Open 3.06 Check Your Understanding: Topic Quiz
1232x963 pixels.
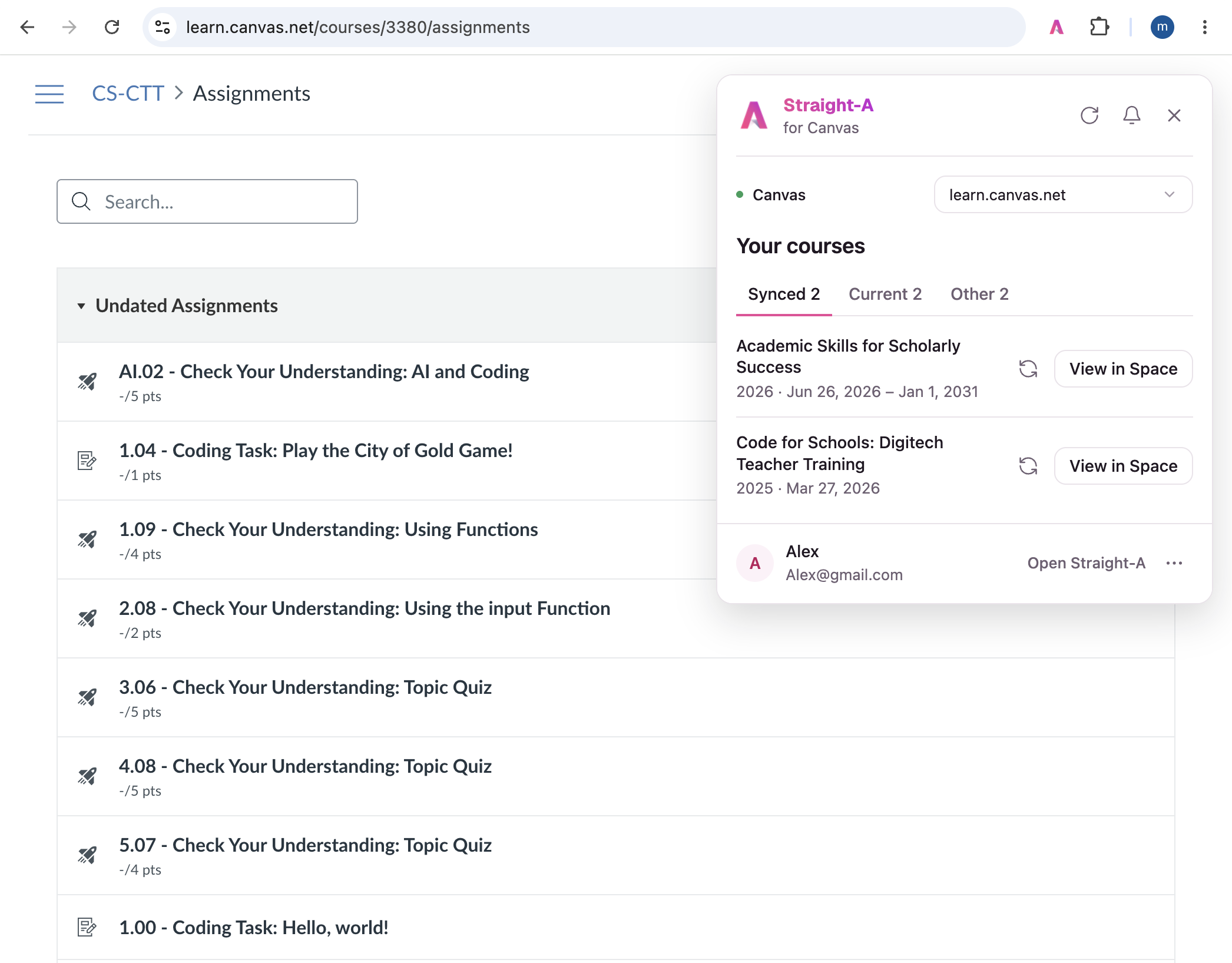click(x=305, y=687)
